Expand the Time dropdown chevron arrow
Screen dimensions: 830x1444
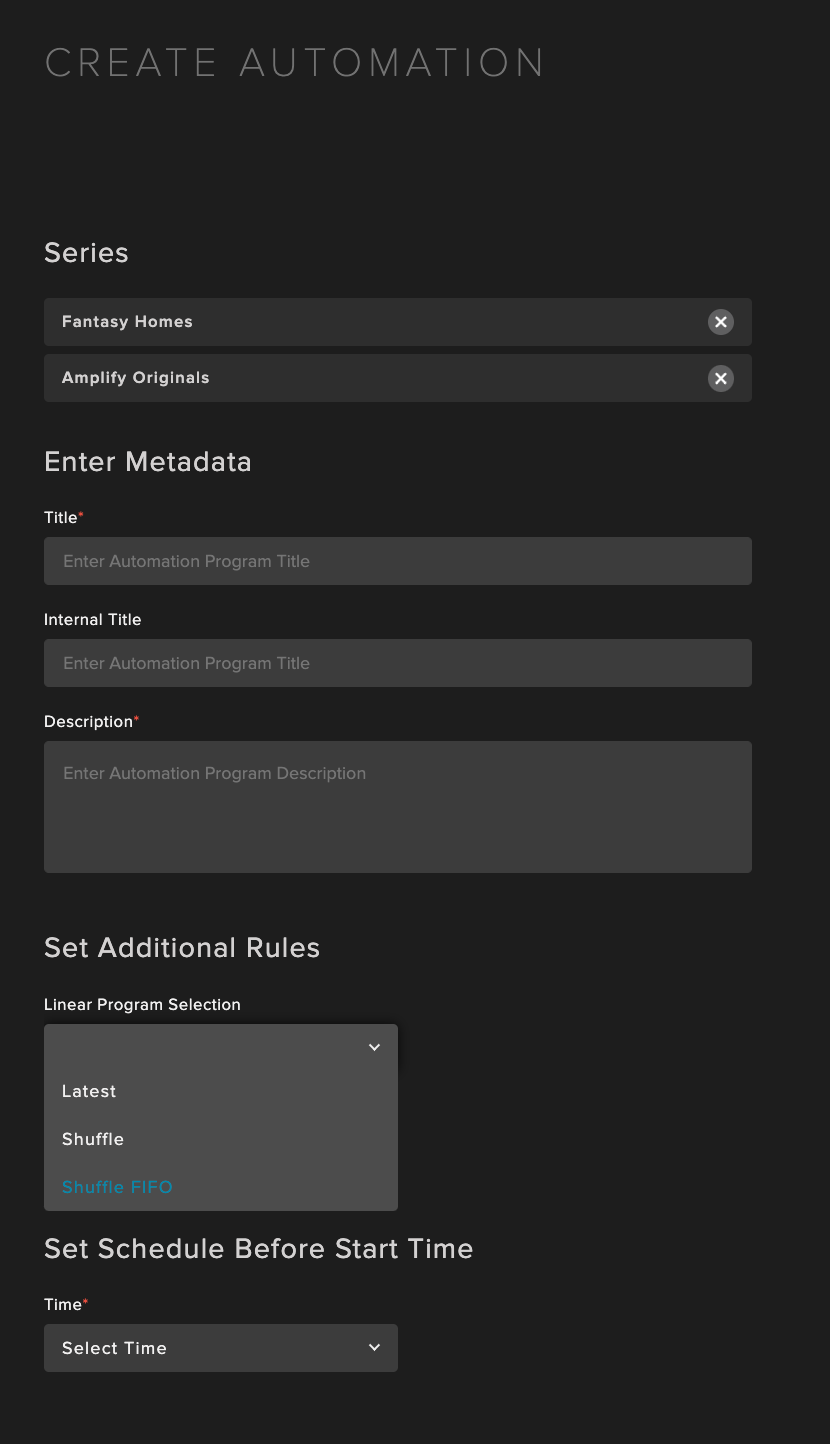(374, 1348)
